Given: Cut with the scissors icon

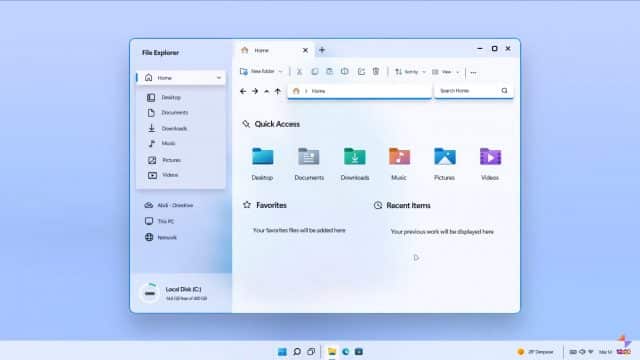Looking at the screenshot, I should (299, 72).
